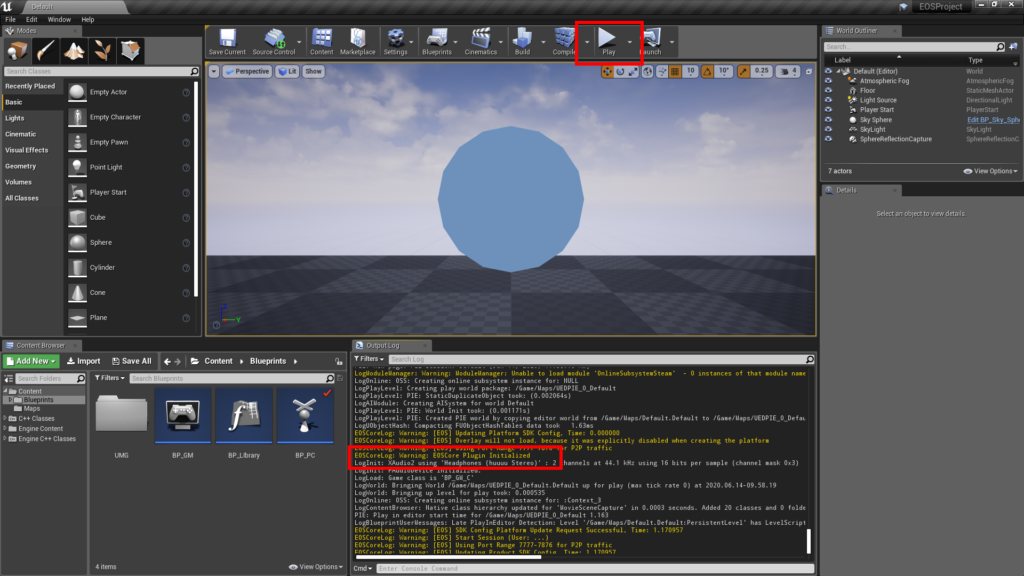Open Cinematics from the toolbar
1024x576 pixels.
click(481, 42)
